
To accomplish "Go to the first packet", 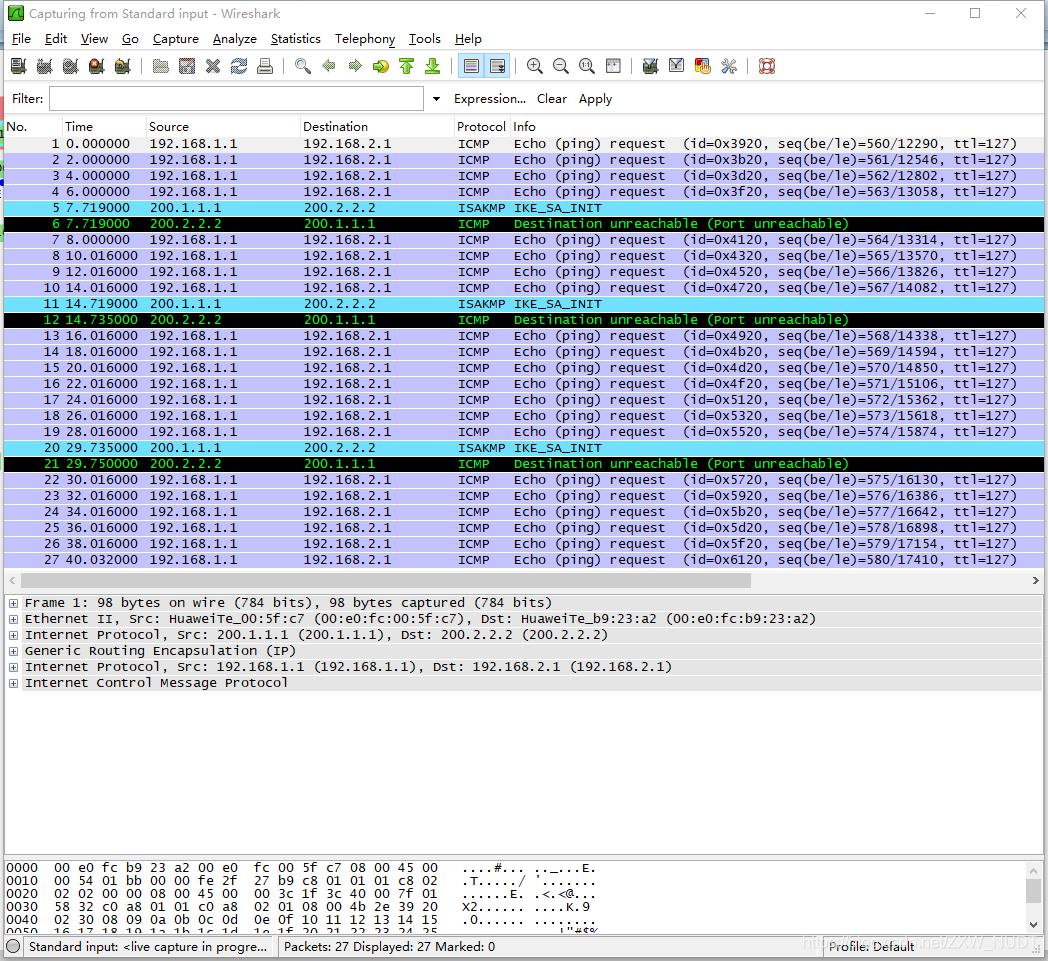I will pos(406,66).
